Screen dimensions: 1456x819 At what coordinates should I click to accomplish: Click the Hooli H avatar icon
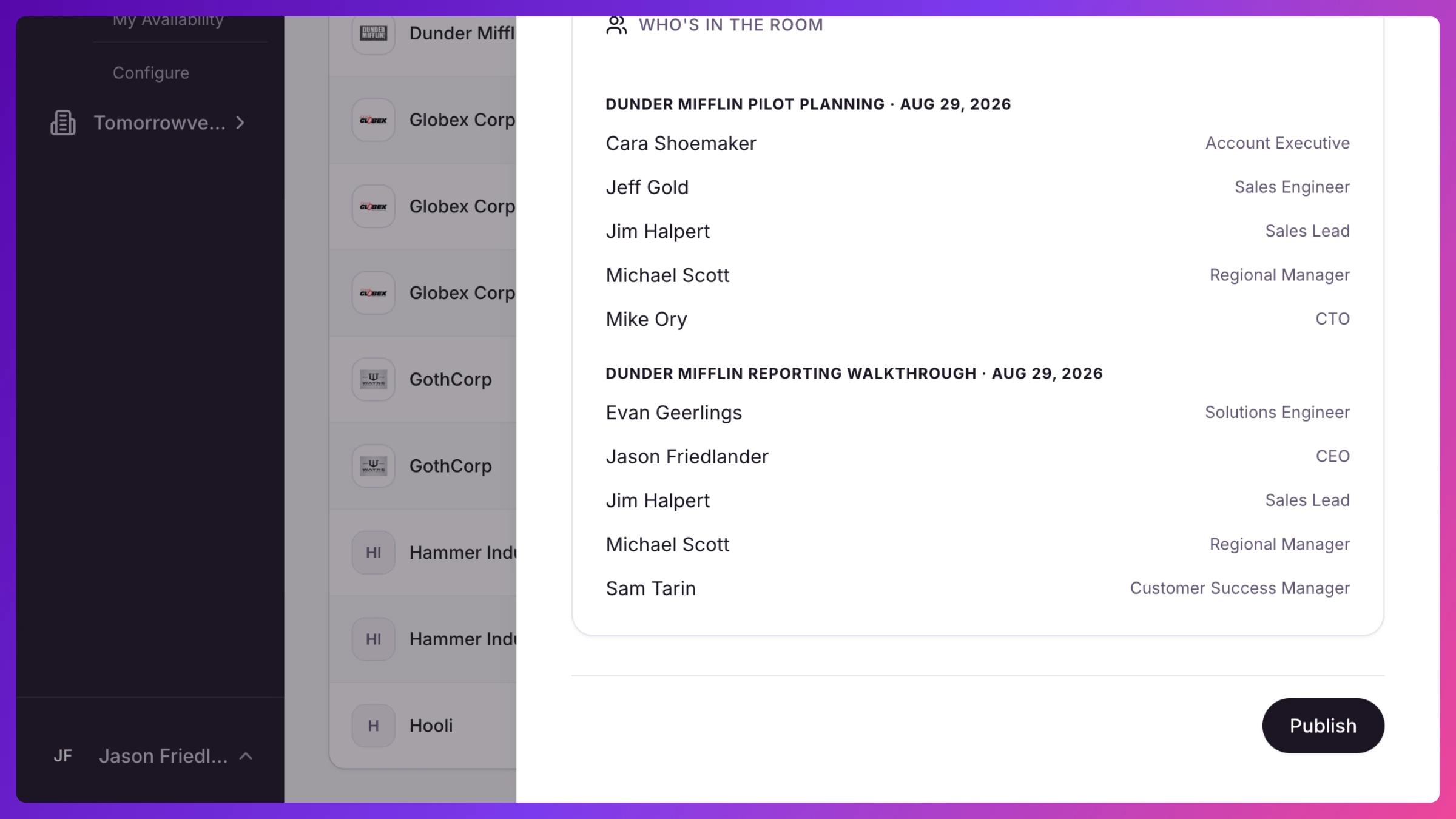pyautogui.click(x=373, y=726)
